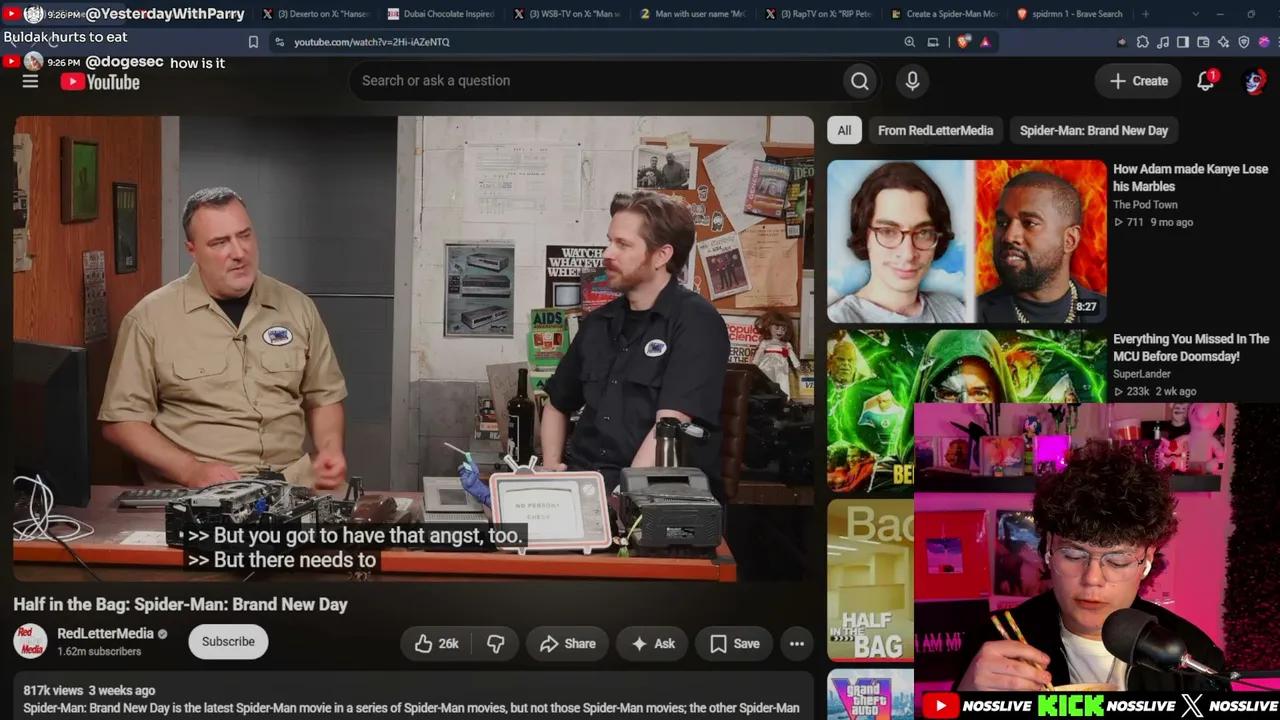The height and width of the screenshot is (720, 1280).
Task: Save the video to a playlist
Action: pyautogui.click(x=735, y=644)
